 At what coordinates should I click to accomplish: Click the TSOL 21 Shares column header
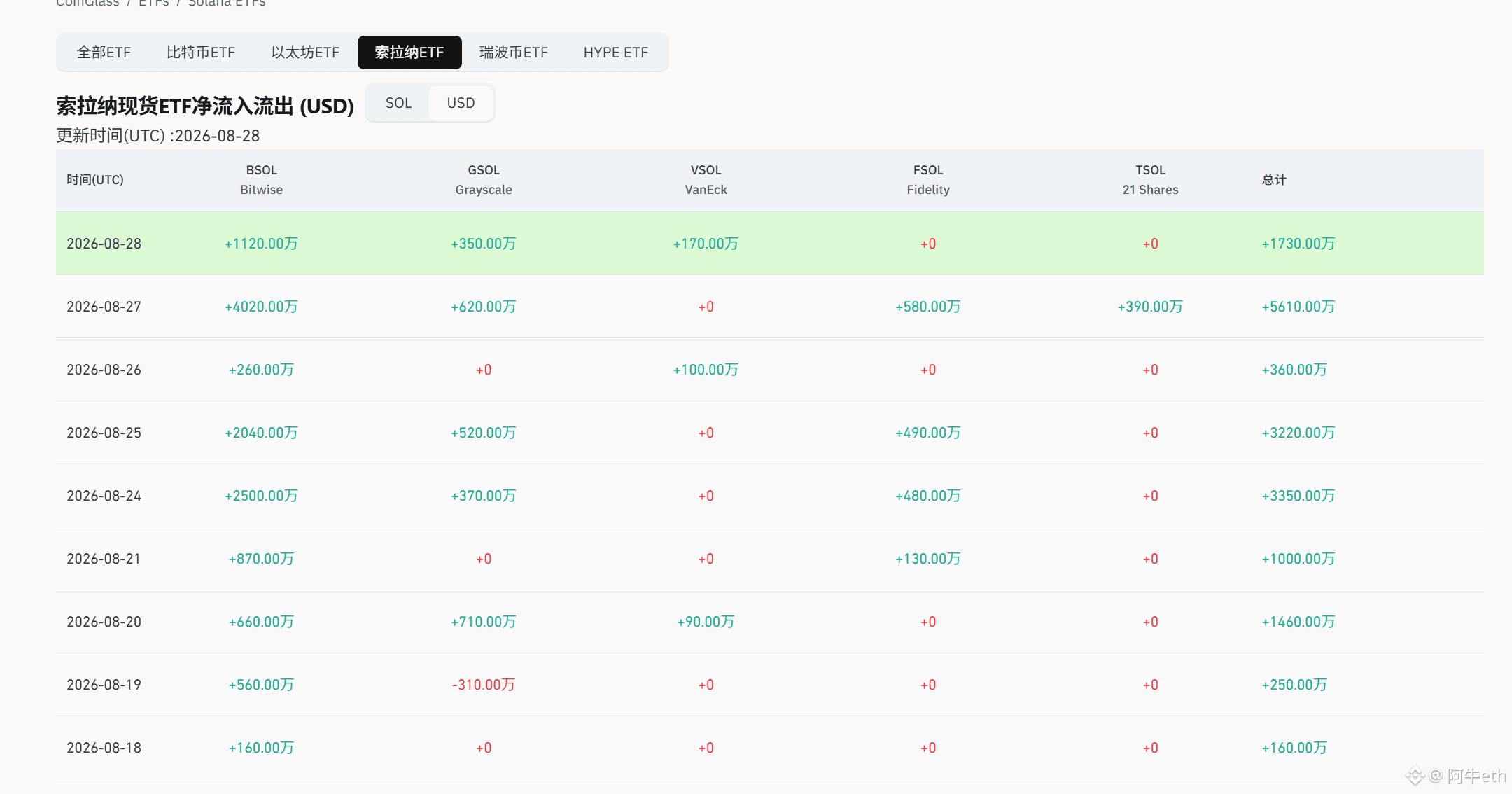(1150, 180)
